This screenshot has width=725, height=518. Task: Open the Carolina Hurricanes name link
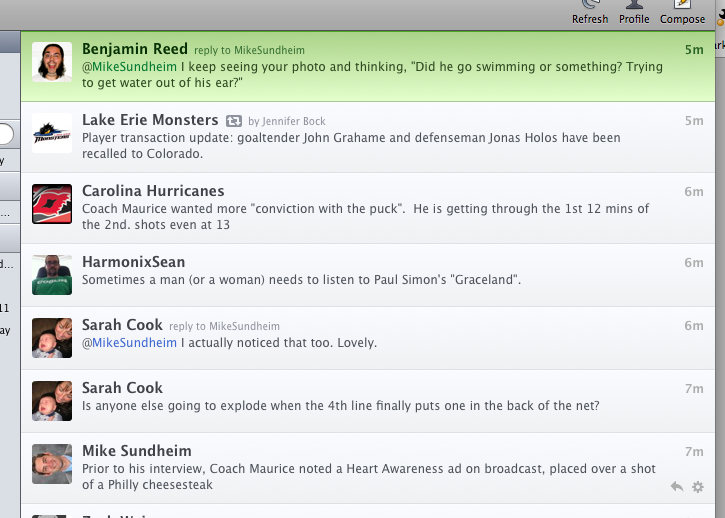(x=153, y=191)
